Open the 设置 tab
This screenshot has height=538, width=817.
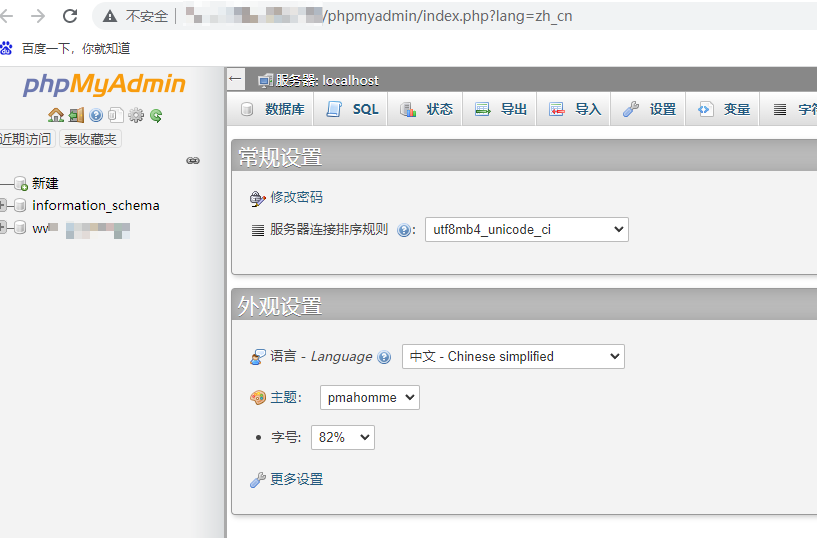coord(648,109)
